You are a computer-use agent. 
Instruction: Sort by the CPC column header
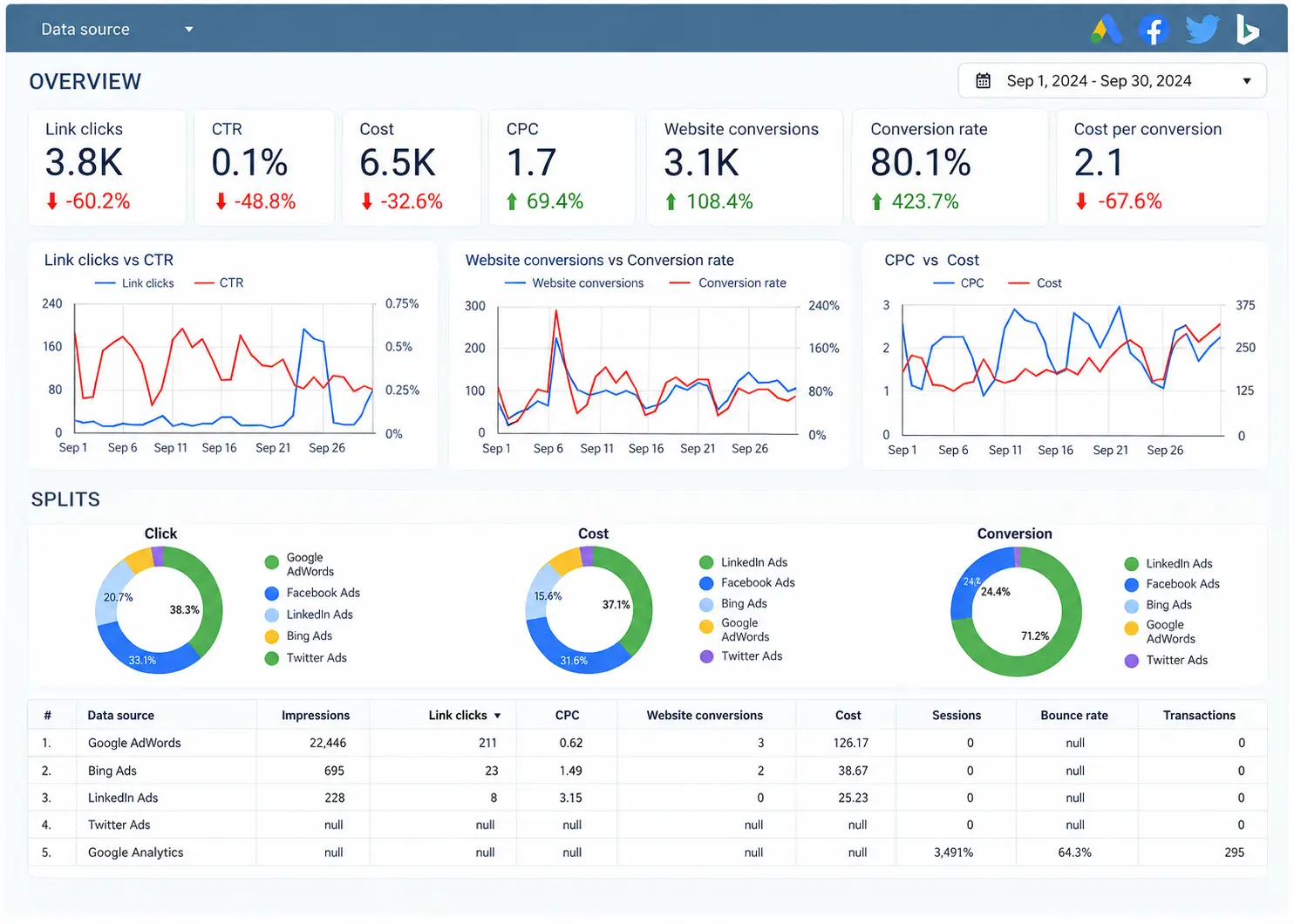click(567, 717)
